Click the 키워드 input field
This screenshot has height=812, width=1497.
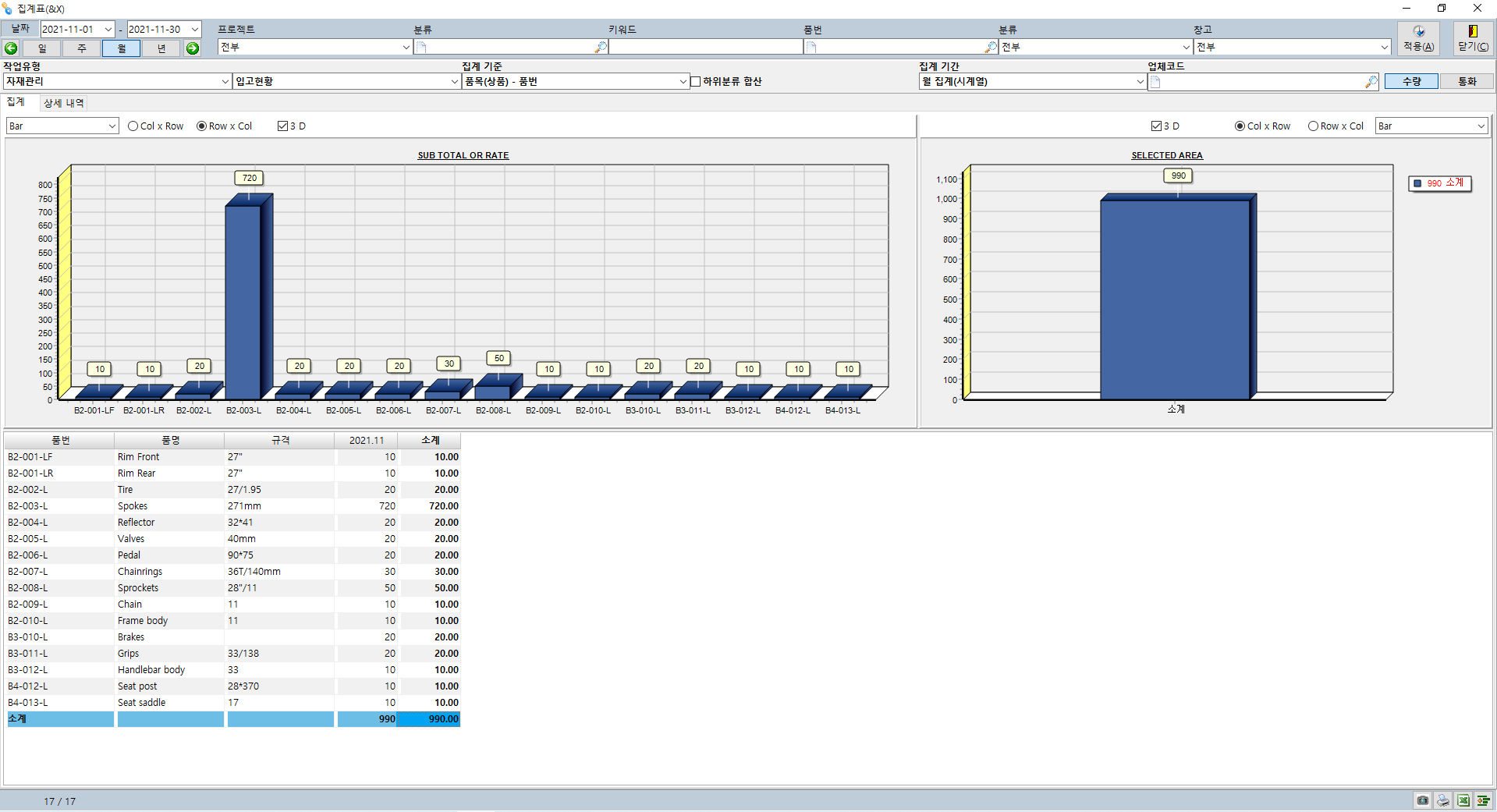pos(705,48)
